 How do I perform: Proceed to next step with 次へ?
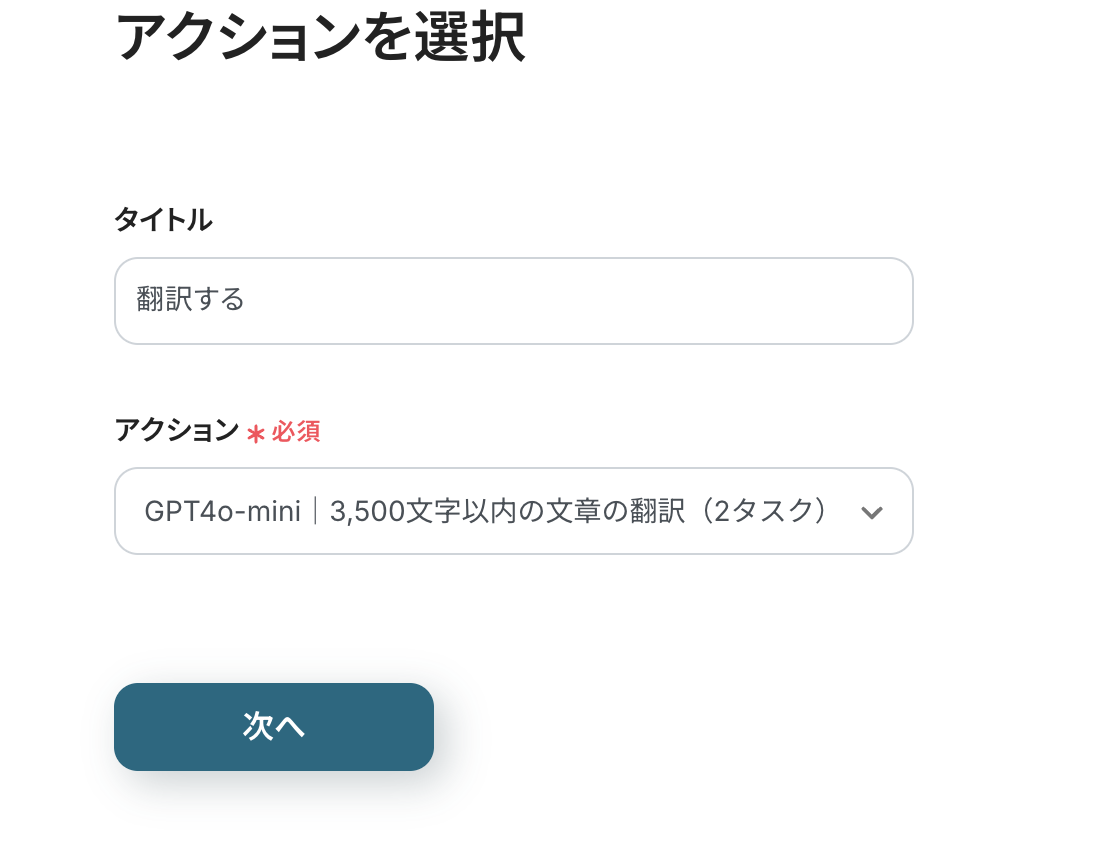coord(273,727)
